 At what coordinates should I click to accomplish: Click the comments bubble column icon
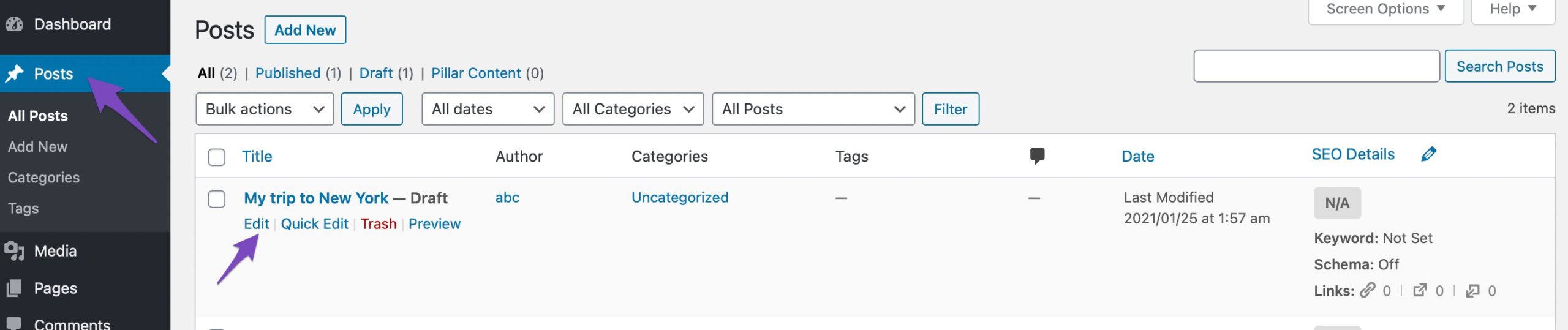(x=1037, y=156)
